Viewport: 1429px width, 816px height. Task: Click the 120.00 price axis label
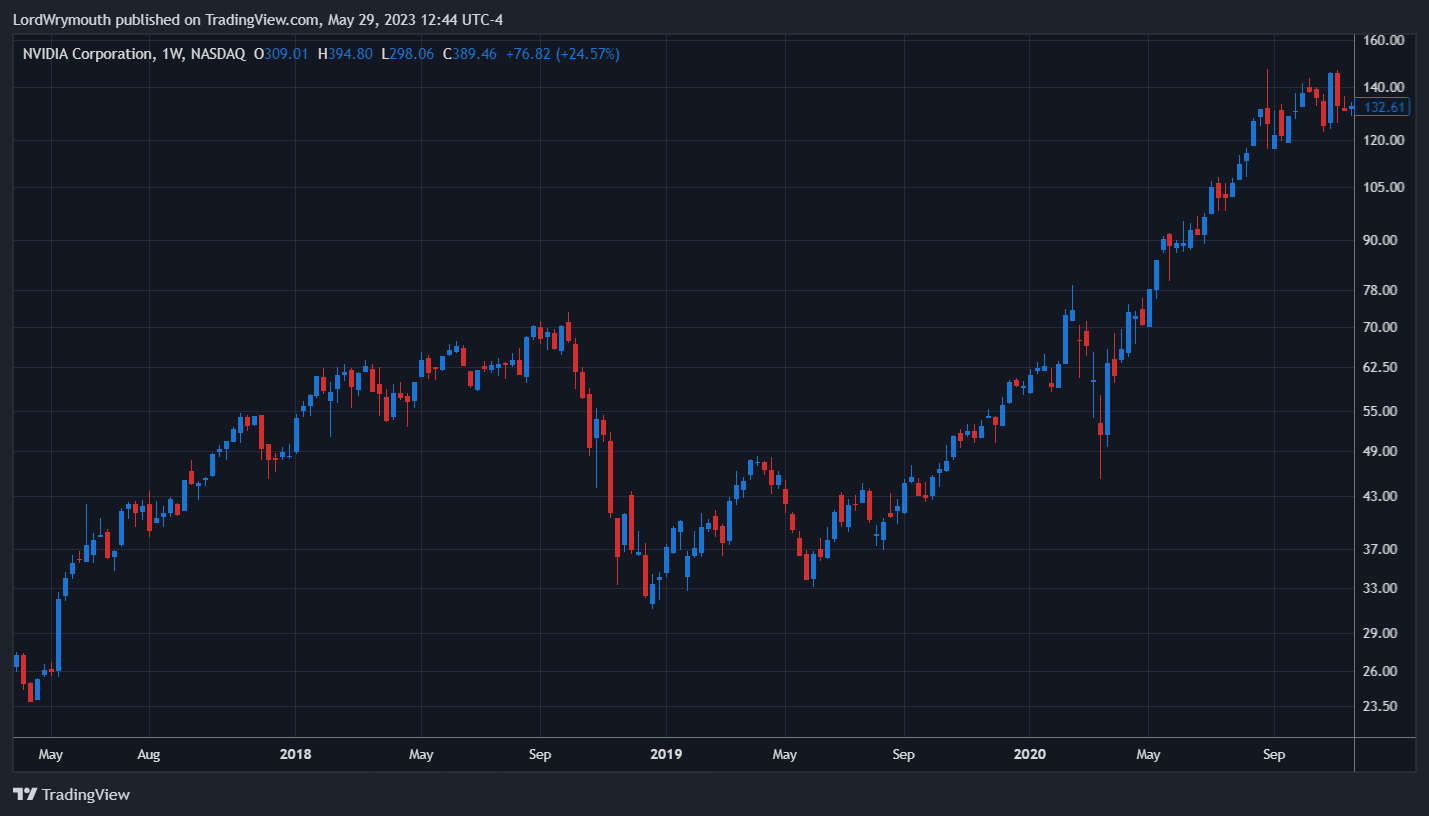coord(1385,140)
